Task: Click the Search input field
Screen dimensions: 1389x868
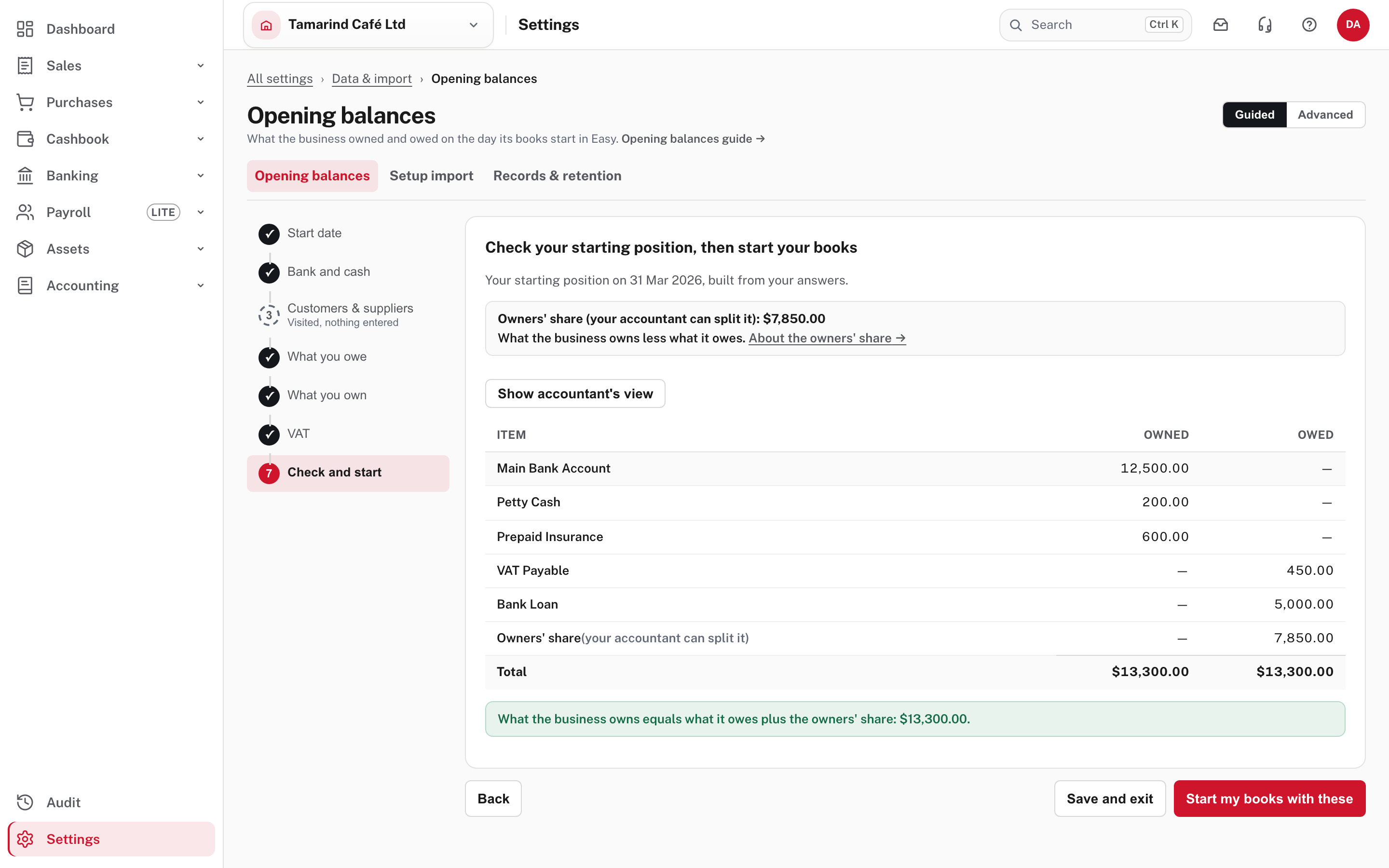Action: click(1095, 25)
